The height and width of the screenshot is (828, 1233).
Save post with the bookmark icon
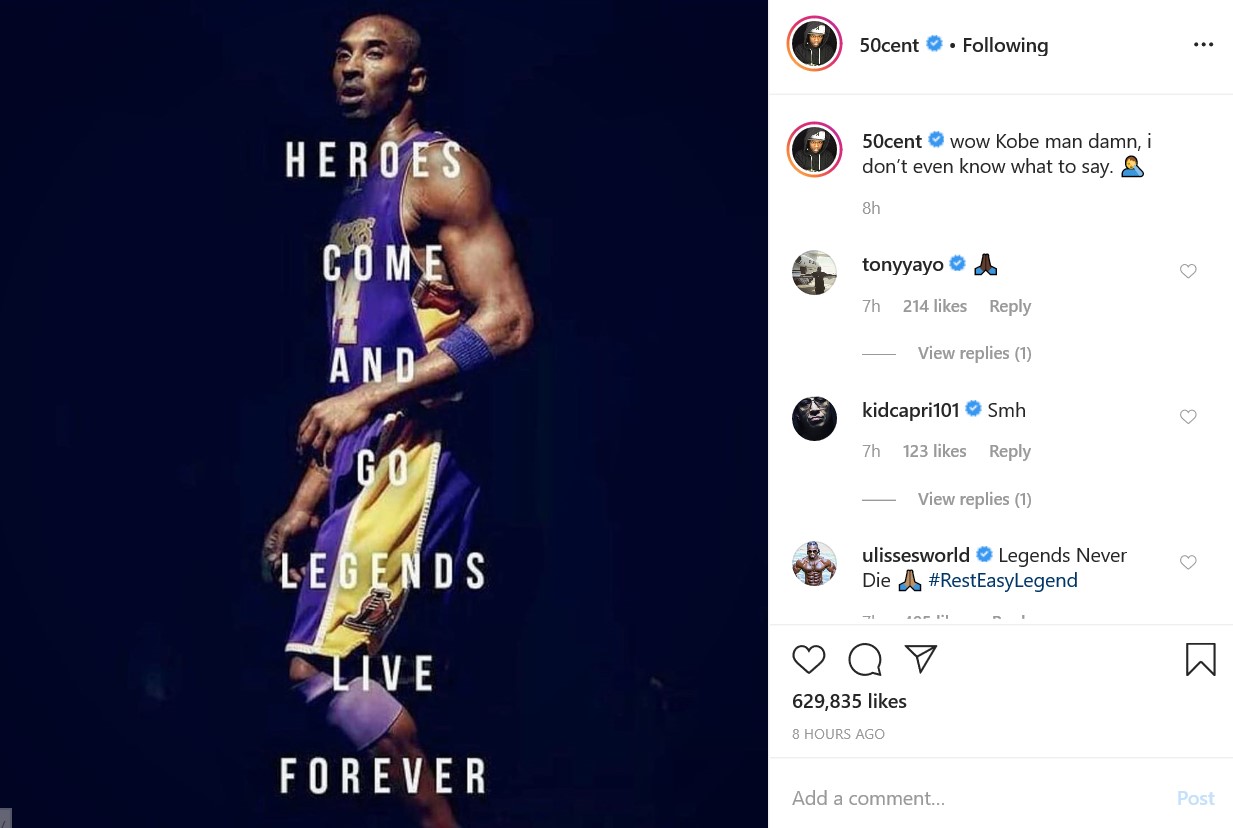click(x=1200, y=660)
